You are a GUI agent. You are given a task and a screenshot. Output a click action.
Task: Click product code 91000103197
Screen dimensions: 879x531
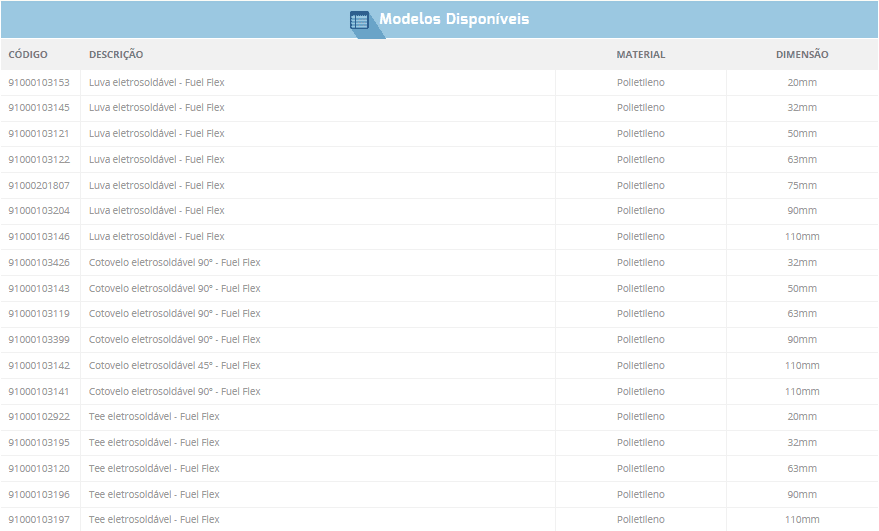[39, 520]
